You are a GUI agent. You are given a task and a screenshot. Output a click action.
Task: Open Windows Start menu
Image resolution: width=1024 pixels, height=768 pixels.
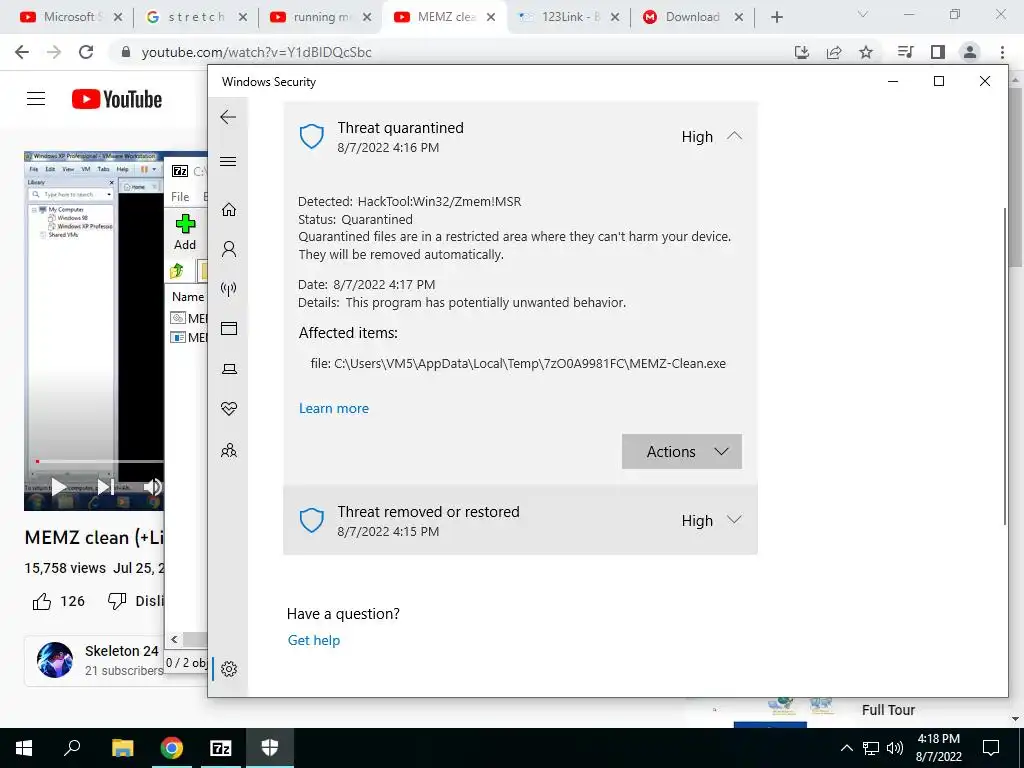point(24,748)
